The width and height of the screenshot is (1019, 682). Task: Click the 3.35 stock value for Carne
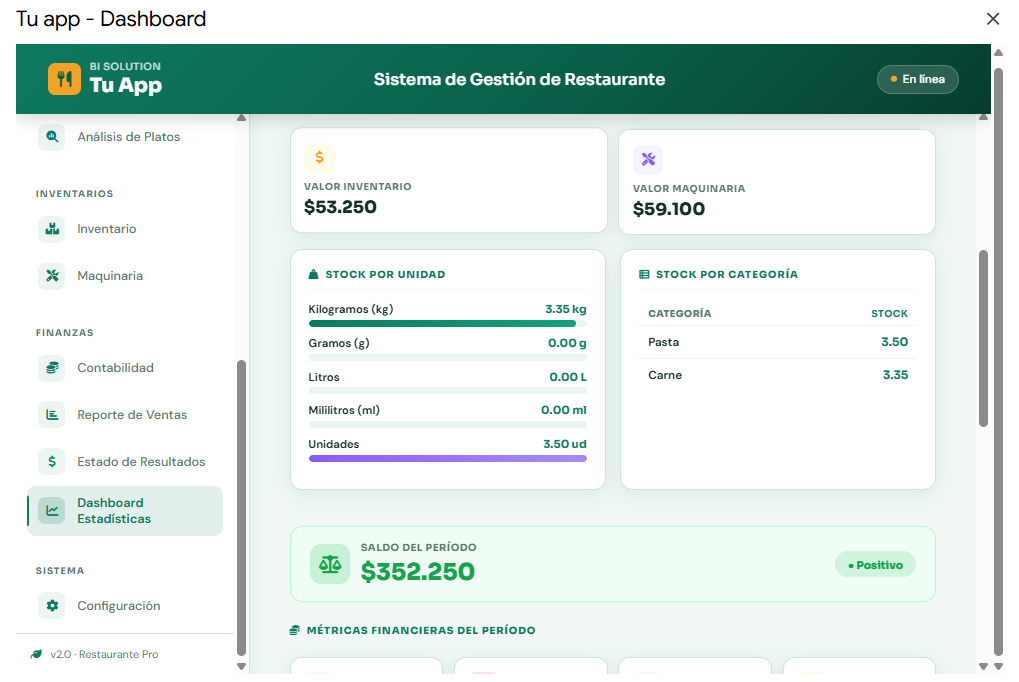click(x=895, y=375)
